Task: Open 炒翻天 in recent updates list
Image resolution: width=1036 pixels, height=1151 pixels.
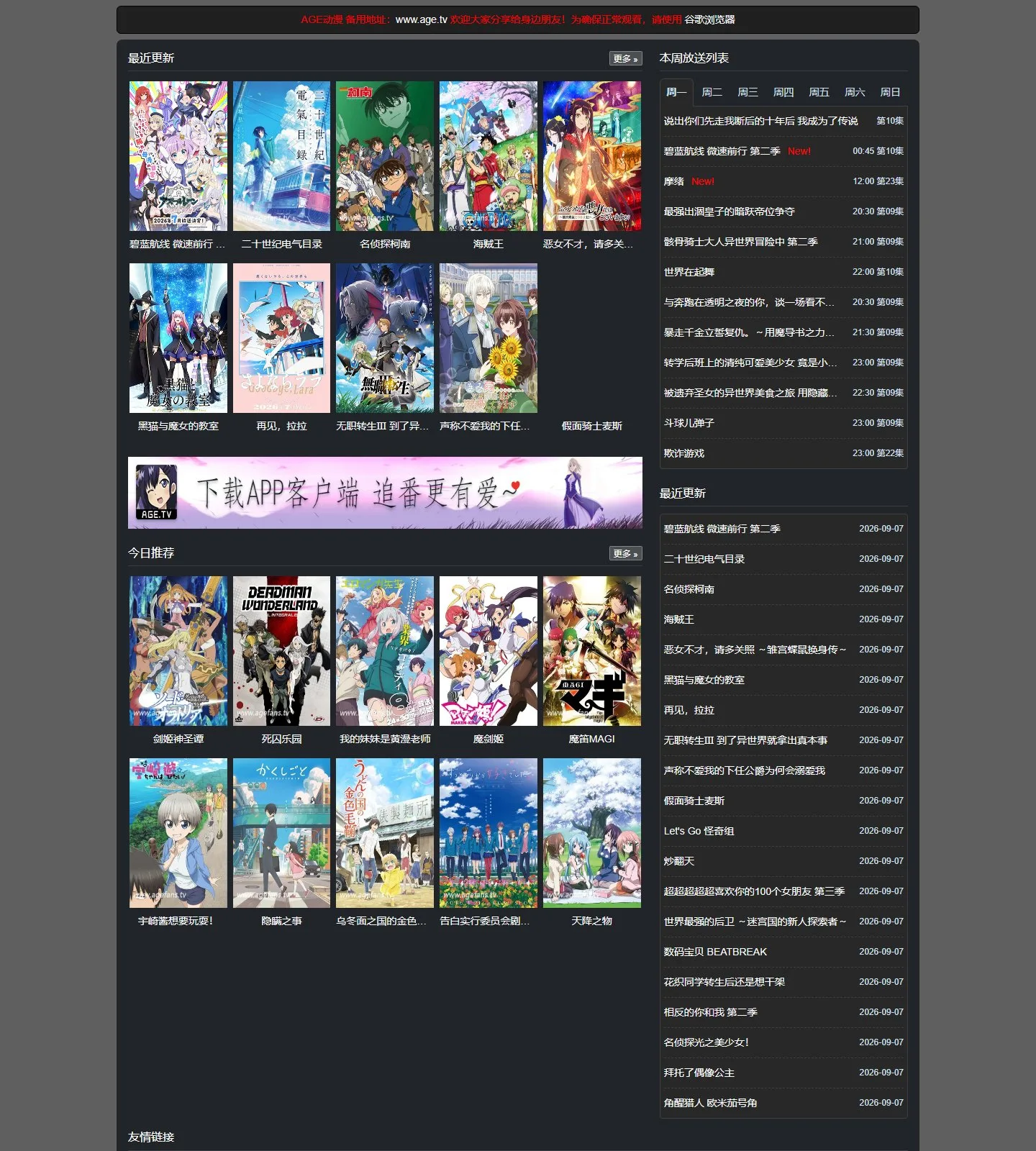Action: tap(678, 861)
